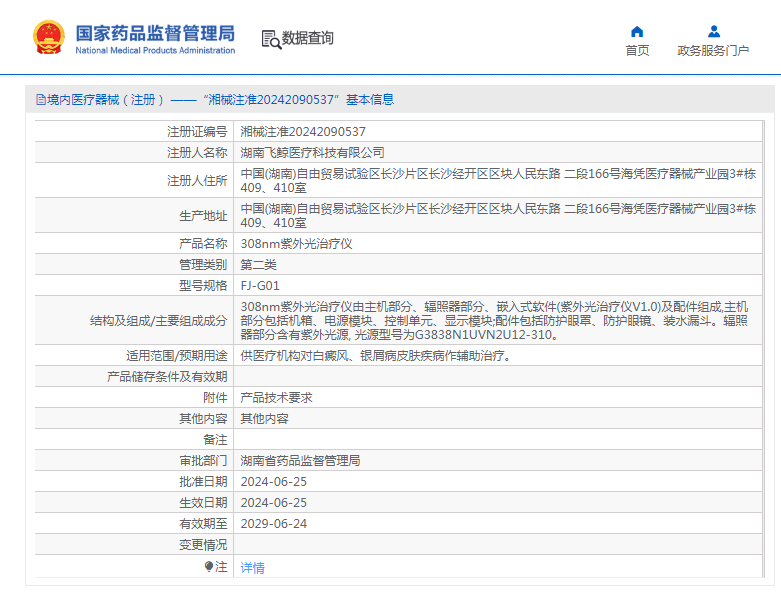
Task: Select the effective date in 生效日期 row
Action: coord(273,502)
